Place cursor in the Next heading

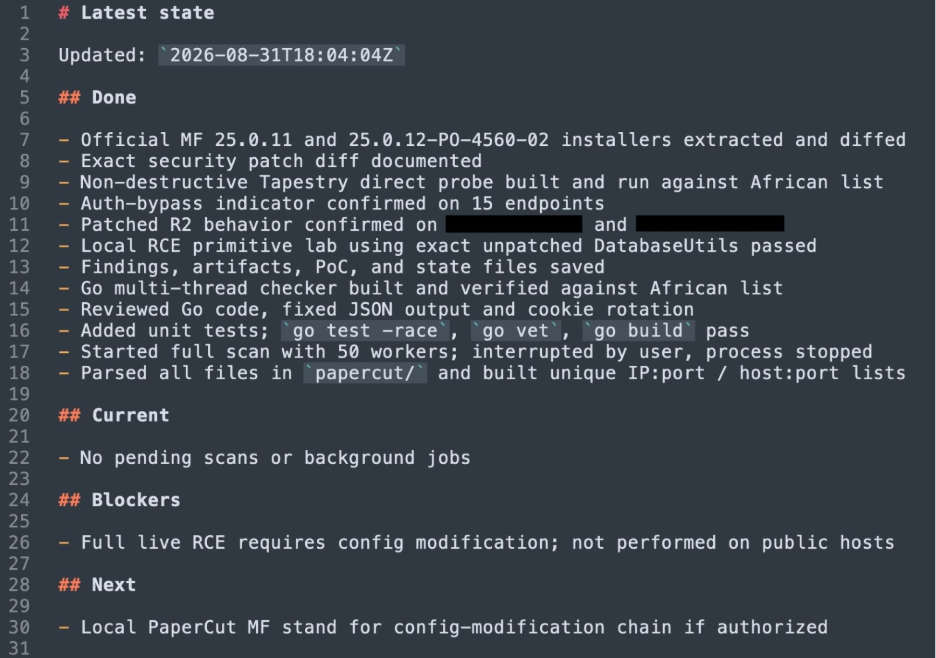click(97, 585)
